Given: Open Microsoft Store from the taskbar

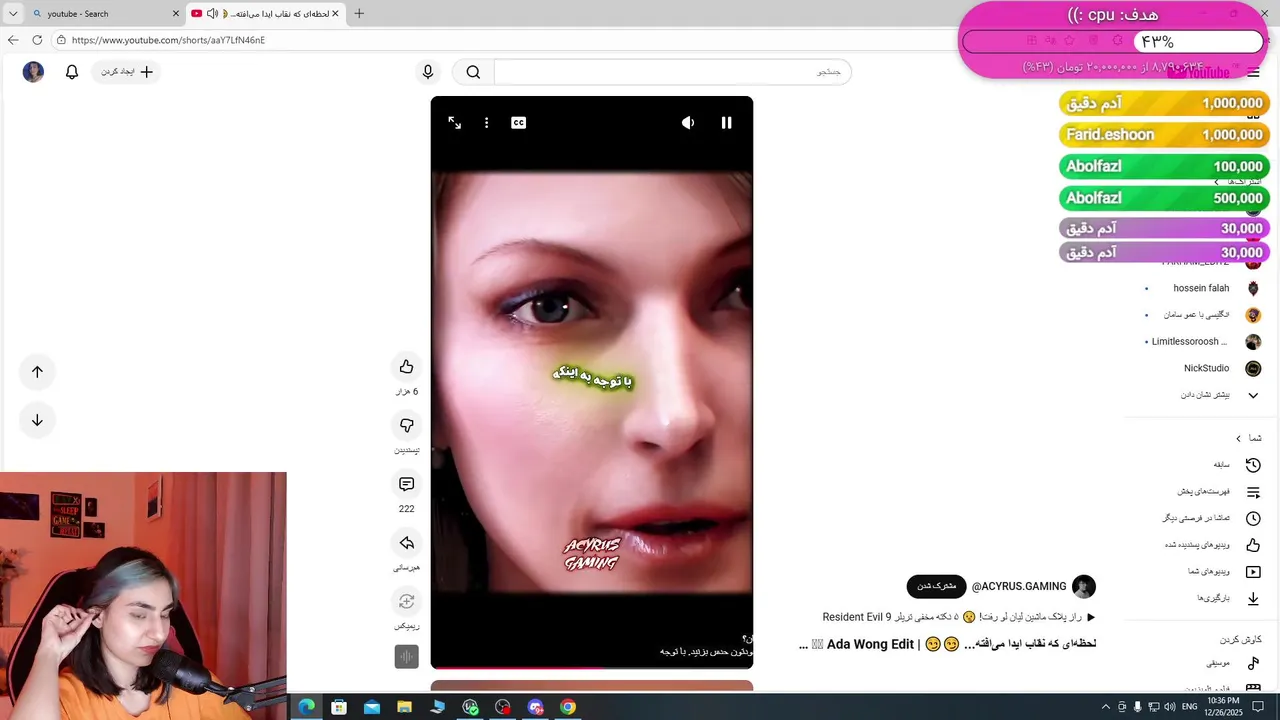Looking at the screenshot, I should click(339, 707).
